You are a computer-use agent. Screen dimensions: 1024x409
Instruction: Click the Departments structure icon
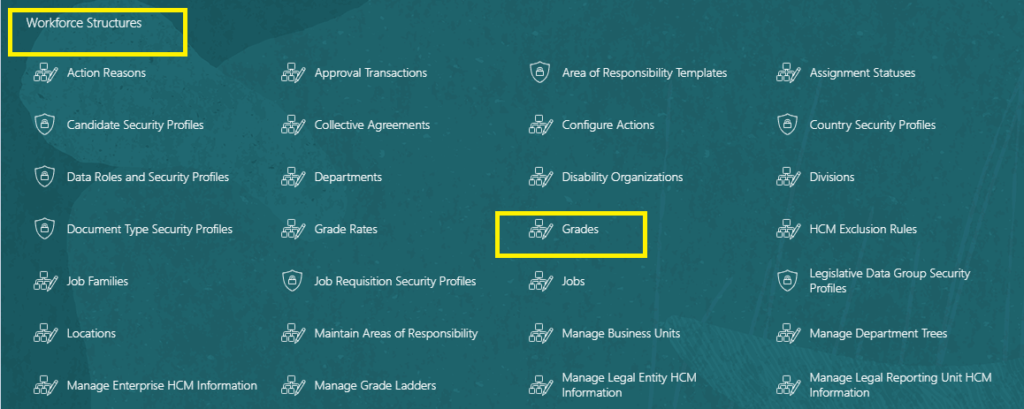[293, 177]
